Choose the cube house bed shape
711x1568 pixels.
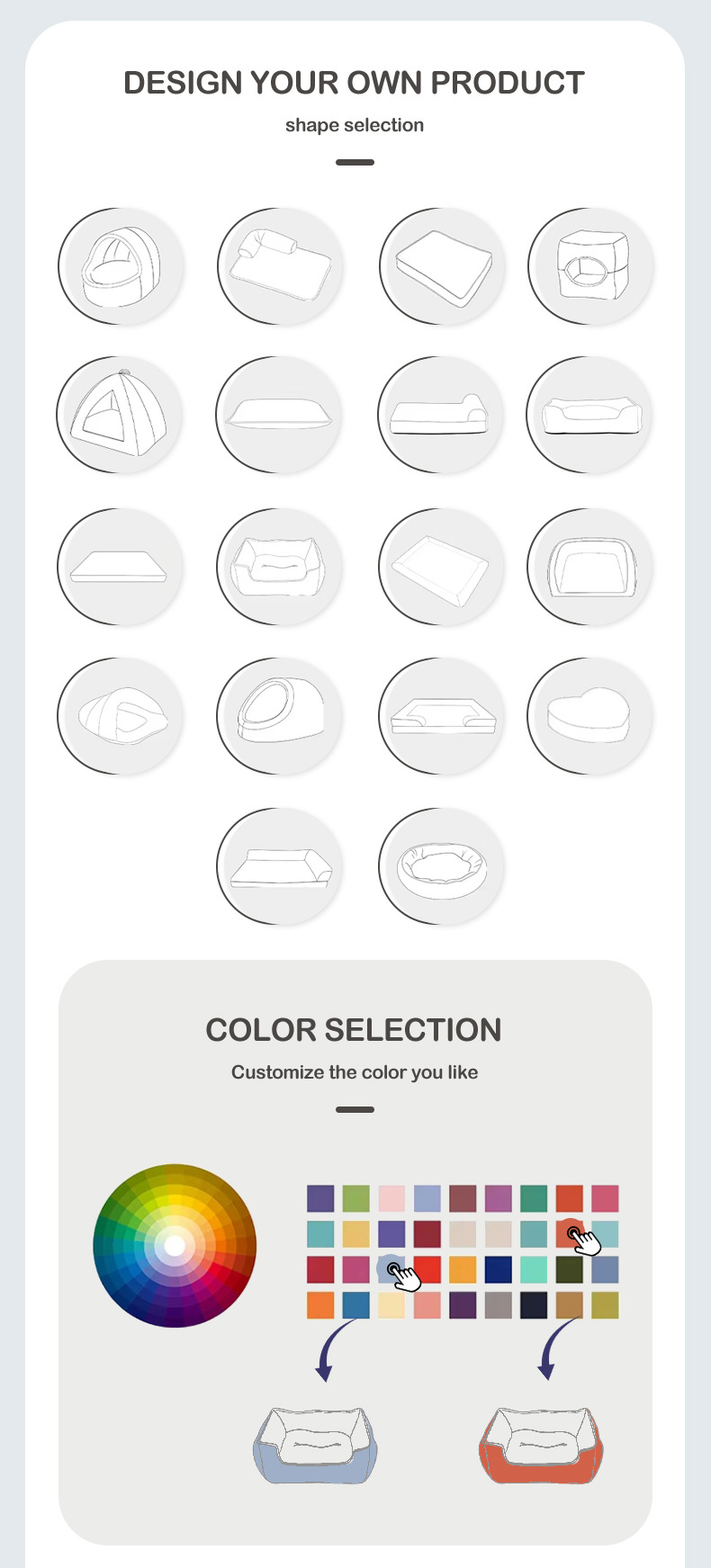(x=590, y=266)
